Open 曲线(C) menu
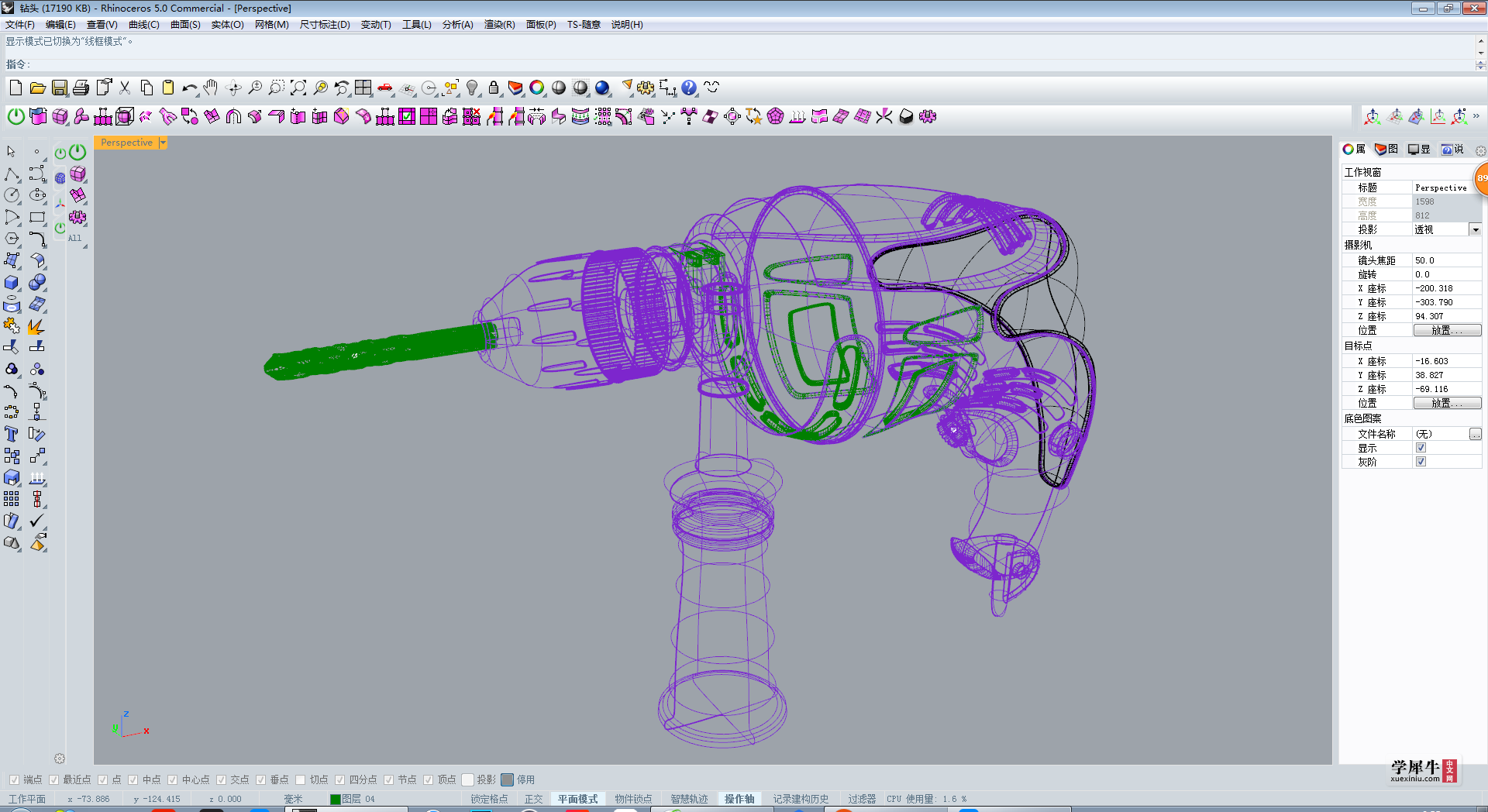Image resolution: width=1488 pixels, height=812 pixels. pyautogui.click(x=144, y=25)
